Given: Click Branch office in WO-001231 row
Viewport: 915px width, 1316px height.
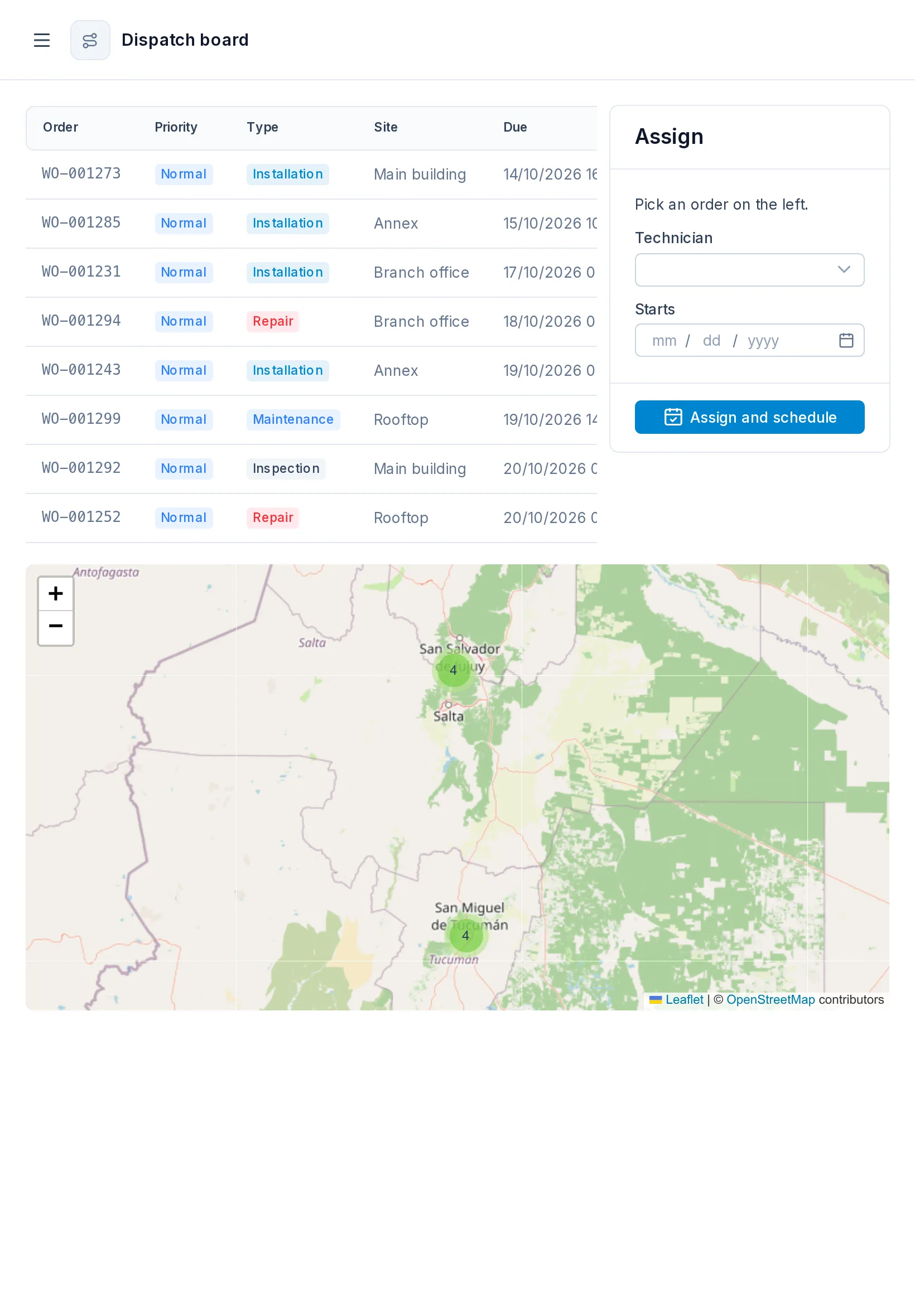Looking at the screenshot, I should [421, 273].
